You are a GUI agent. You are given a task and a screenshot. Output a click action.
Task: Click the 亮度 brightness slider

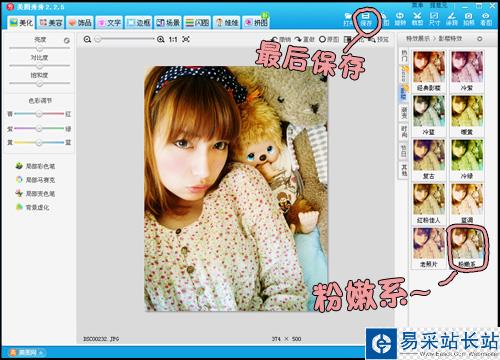click(x=40, y=48)
